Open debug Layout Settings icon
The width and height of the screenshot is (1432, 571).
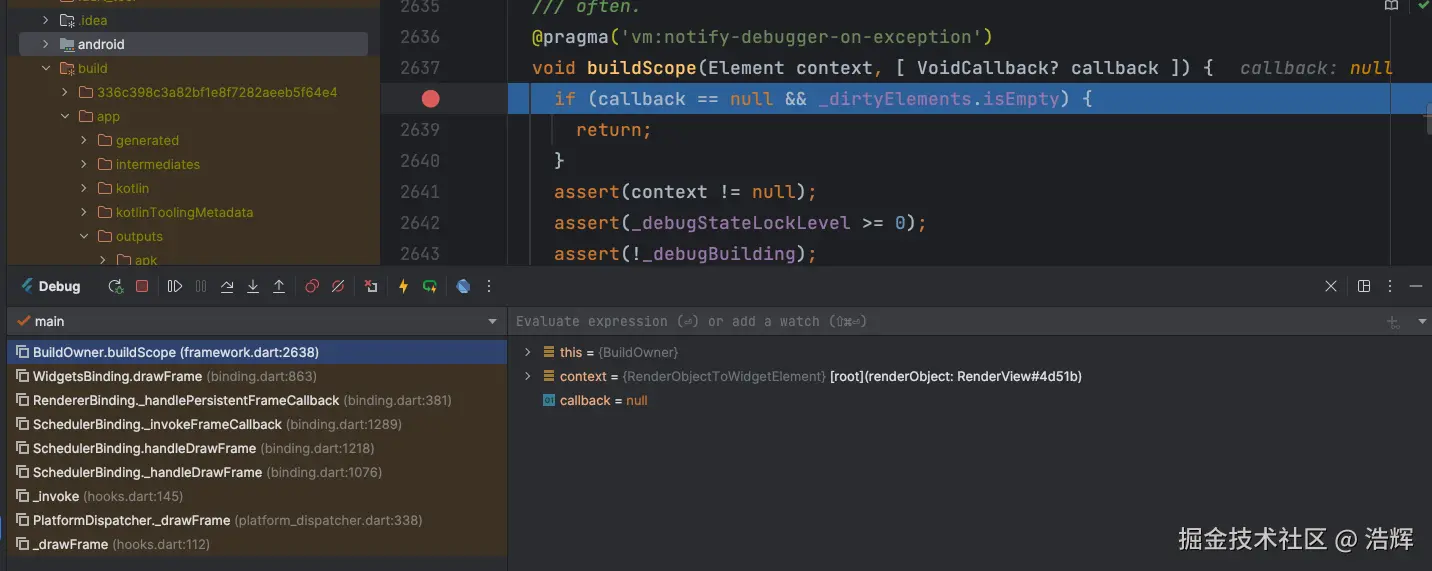[1364, 286]
